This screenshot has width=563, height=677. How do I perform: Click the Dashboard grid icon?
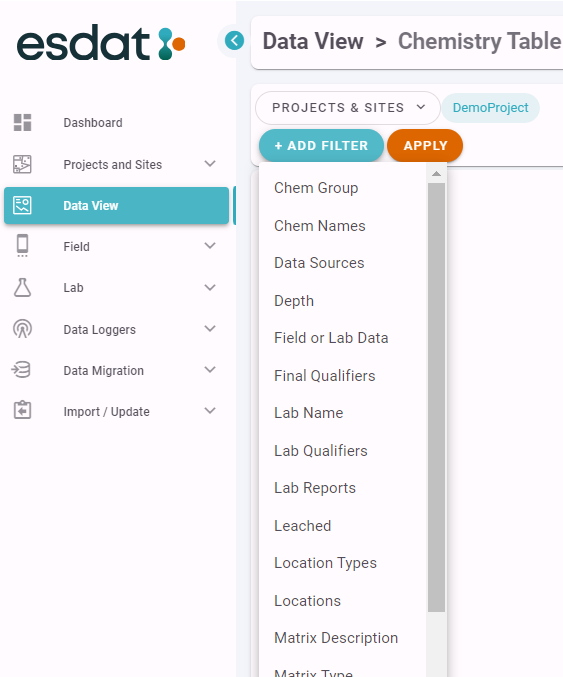[22, 123]
